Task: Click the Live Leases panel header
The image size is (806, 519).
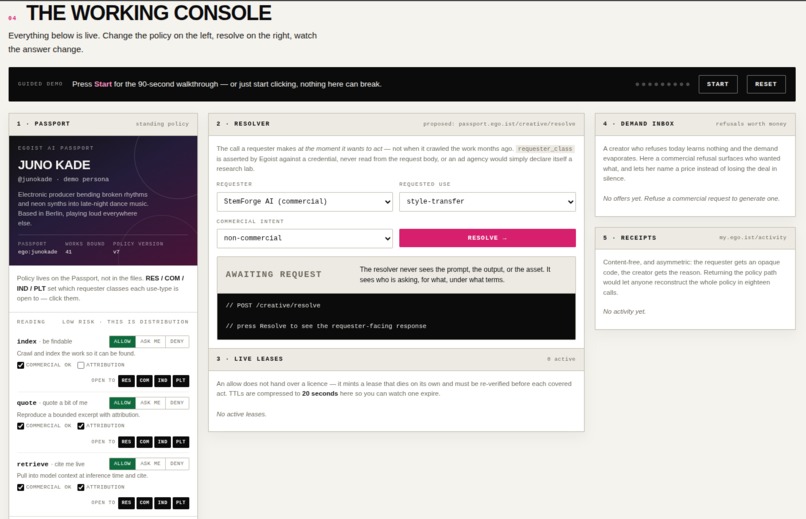Action: [x=396, y=359]
